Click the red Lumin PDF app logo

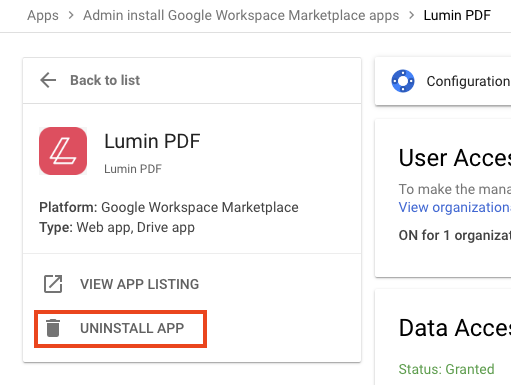[x=63, y=151]
